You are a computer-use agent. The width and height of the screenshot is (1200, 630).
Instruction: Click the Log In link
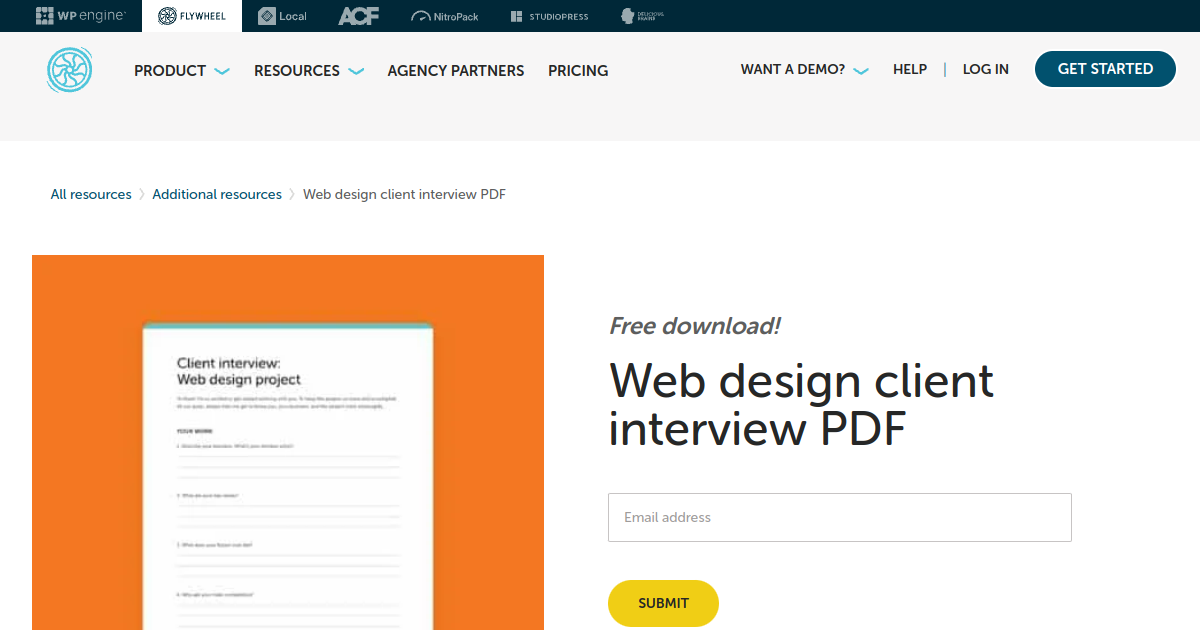985,70
